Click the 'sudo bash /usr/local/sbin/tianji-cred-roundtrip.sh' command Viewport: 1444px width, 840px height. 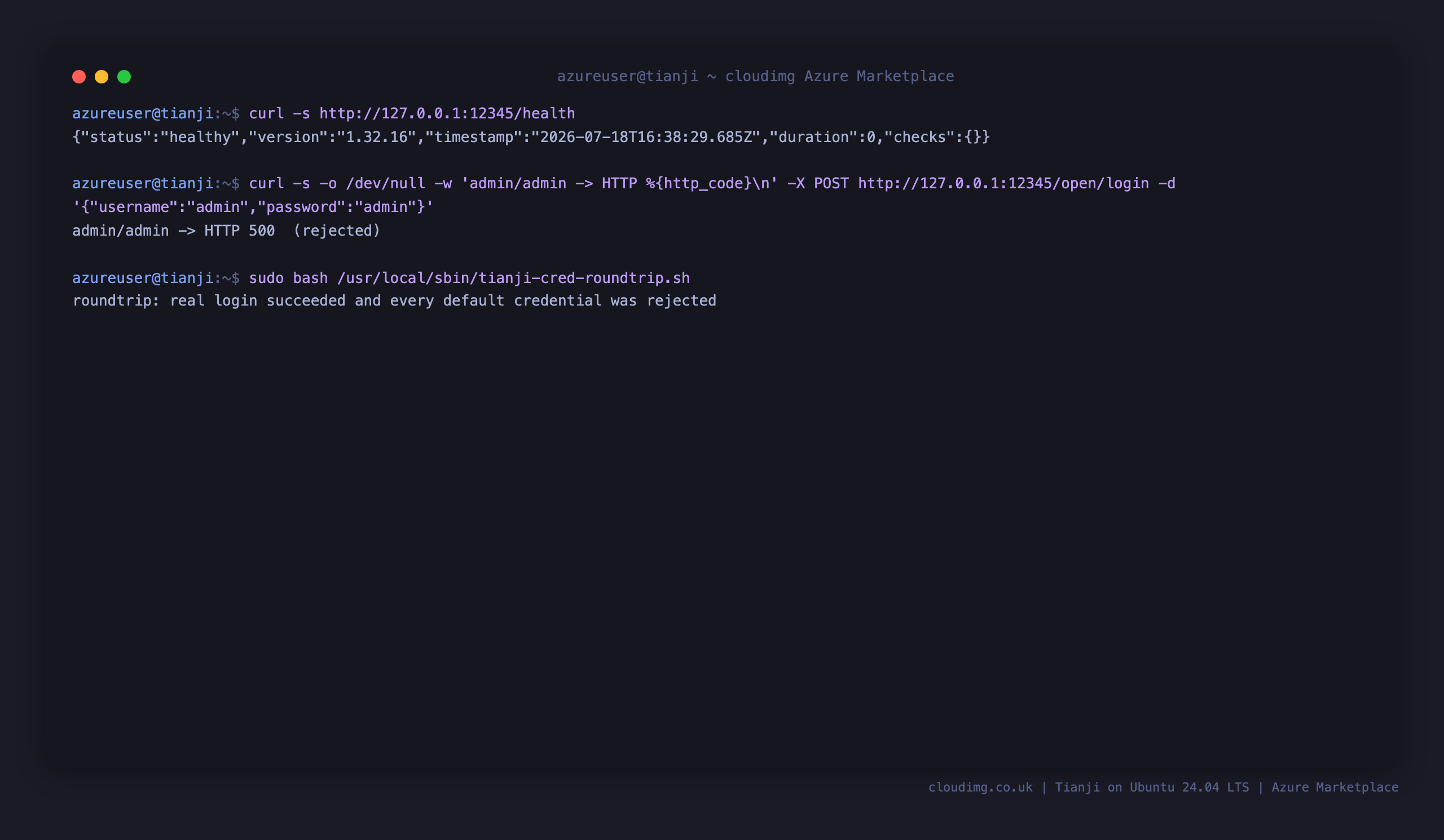pyautogui.click(x=469, y=278)
